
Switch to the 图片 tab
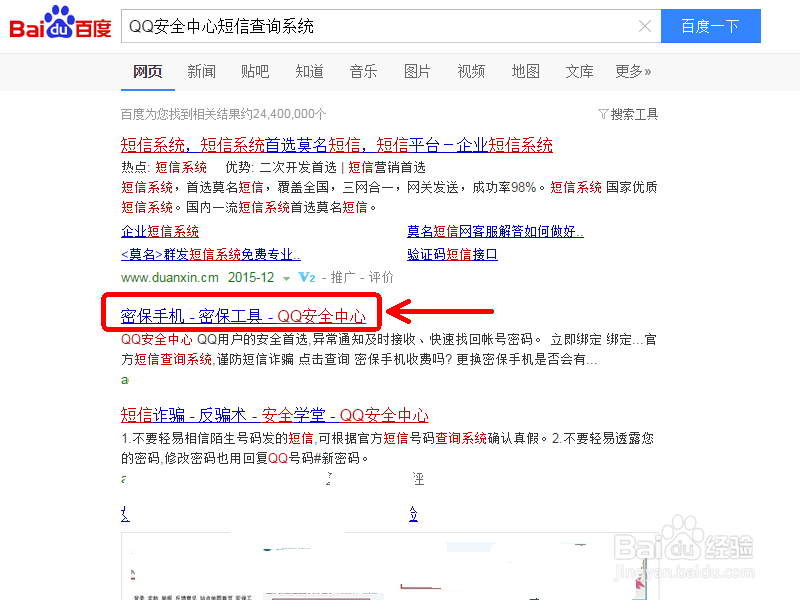pos(417,71)
